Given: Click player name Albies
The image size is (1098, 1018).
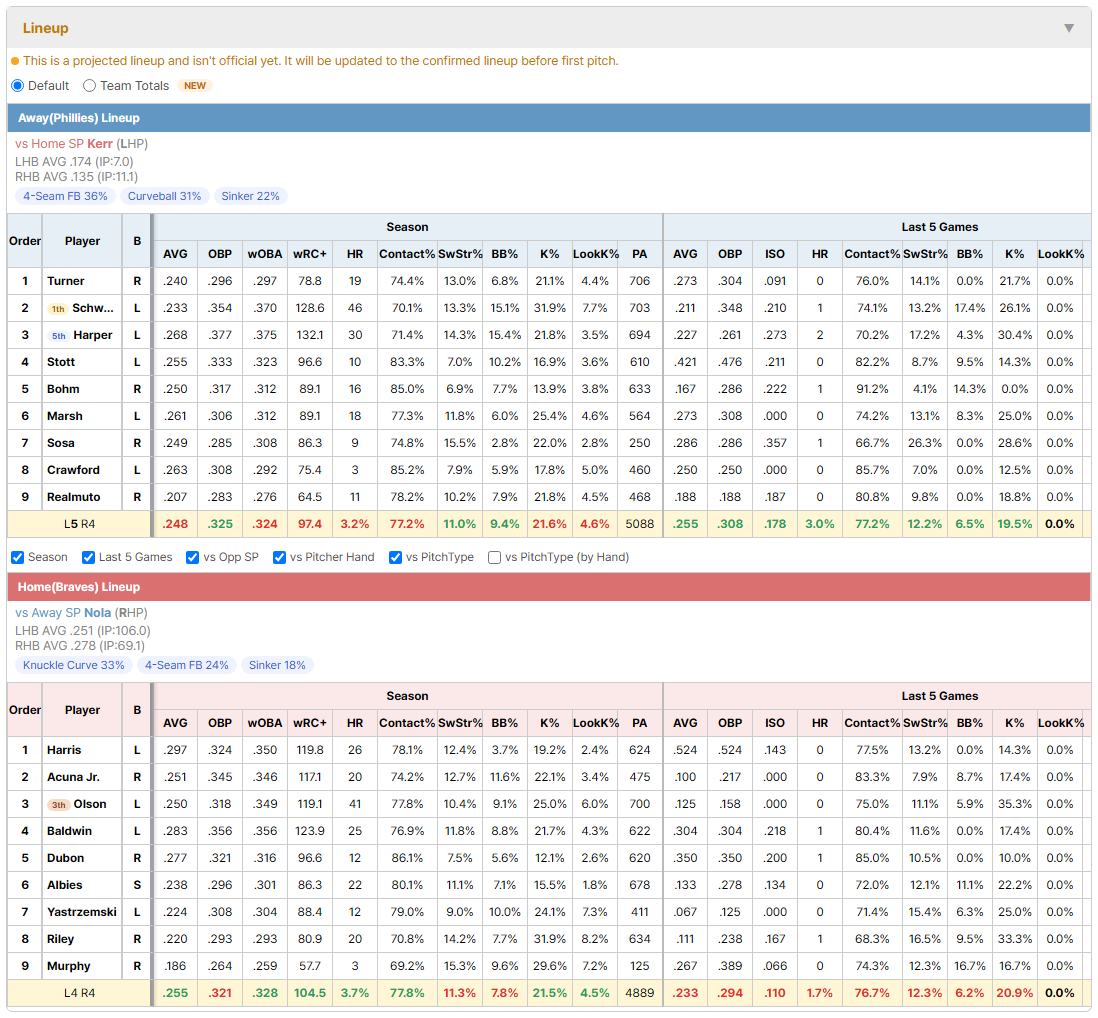Looking at the screenshot, I should click(x=64, y=886).
